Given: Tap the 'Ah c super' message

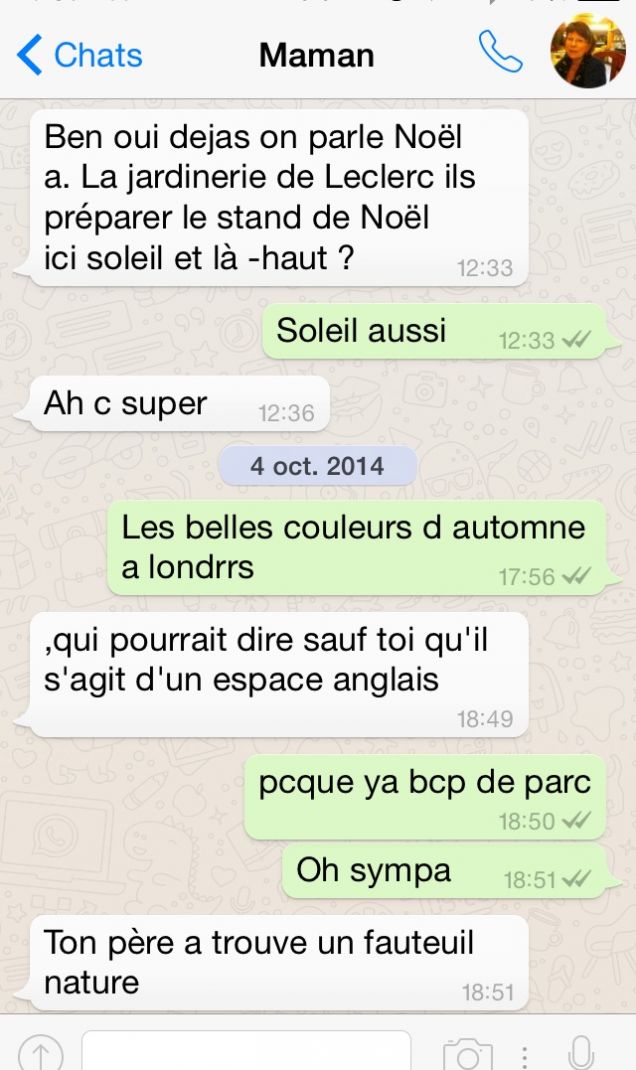Looking at the screenshot, I should pyautogui.click(x=179, y=404).
